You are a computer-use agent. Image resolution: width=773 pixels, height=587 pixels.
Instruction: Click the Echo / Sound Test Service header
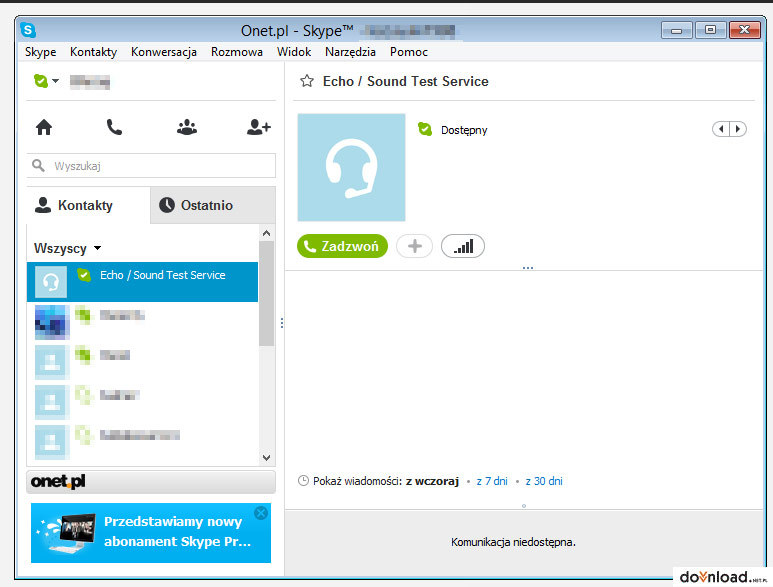click(x=406, y=81)
